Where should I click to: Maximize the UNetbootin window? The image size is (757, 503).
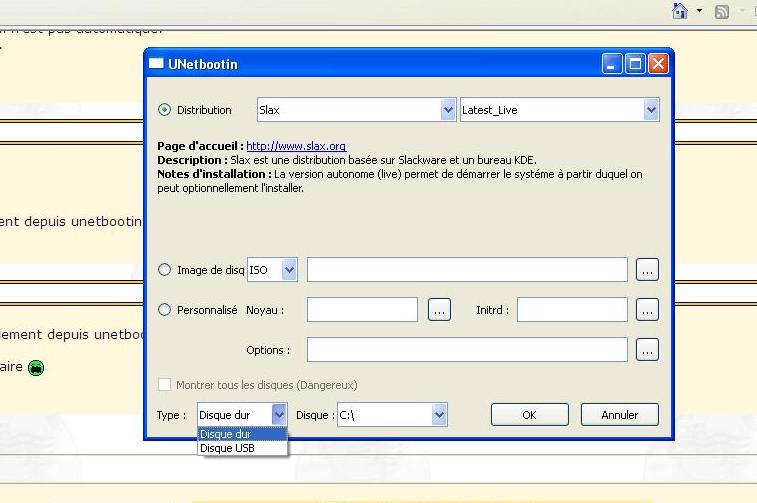tap(635, 64)
